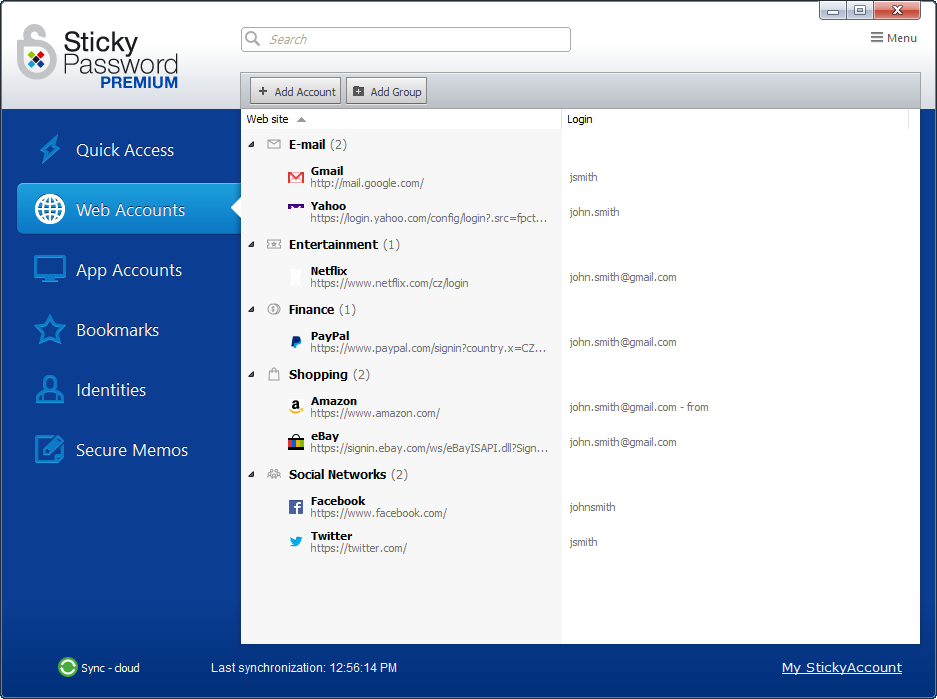
Task: Collapse the Finance group
Action: 252,309
